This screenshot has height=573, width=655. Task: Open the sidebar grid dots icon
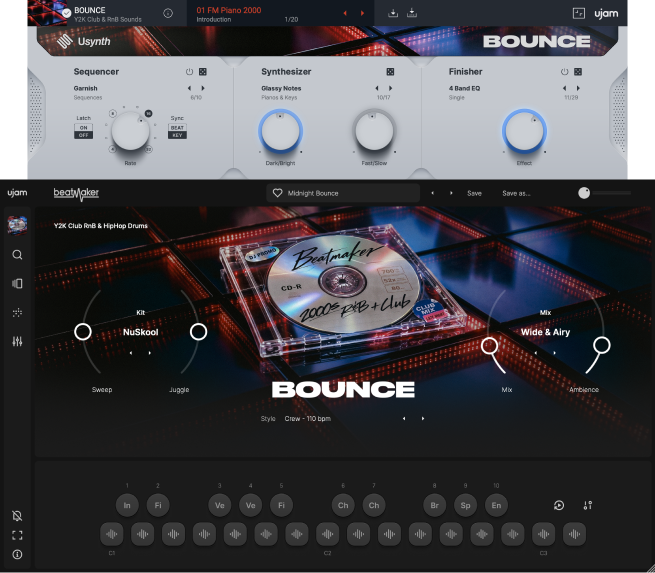pos(17,312)
